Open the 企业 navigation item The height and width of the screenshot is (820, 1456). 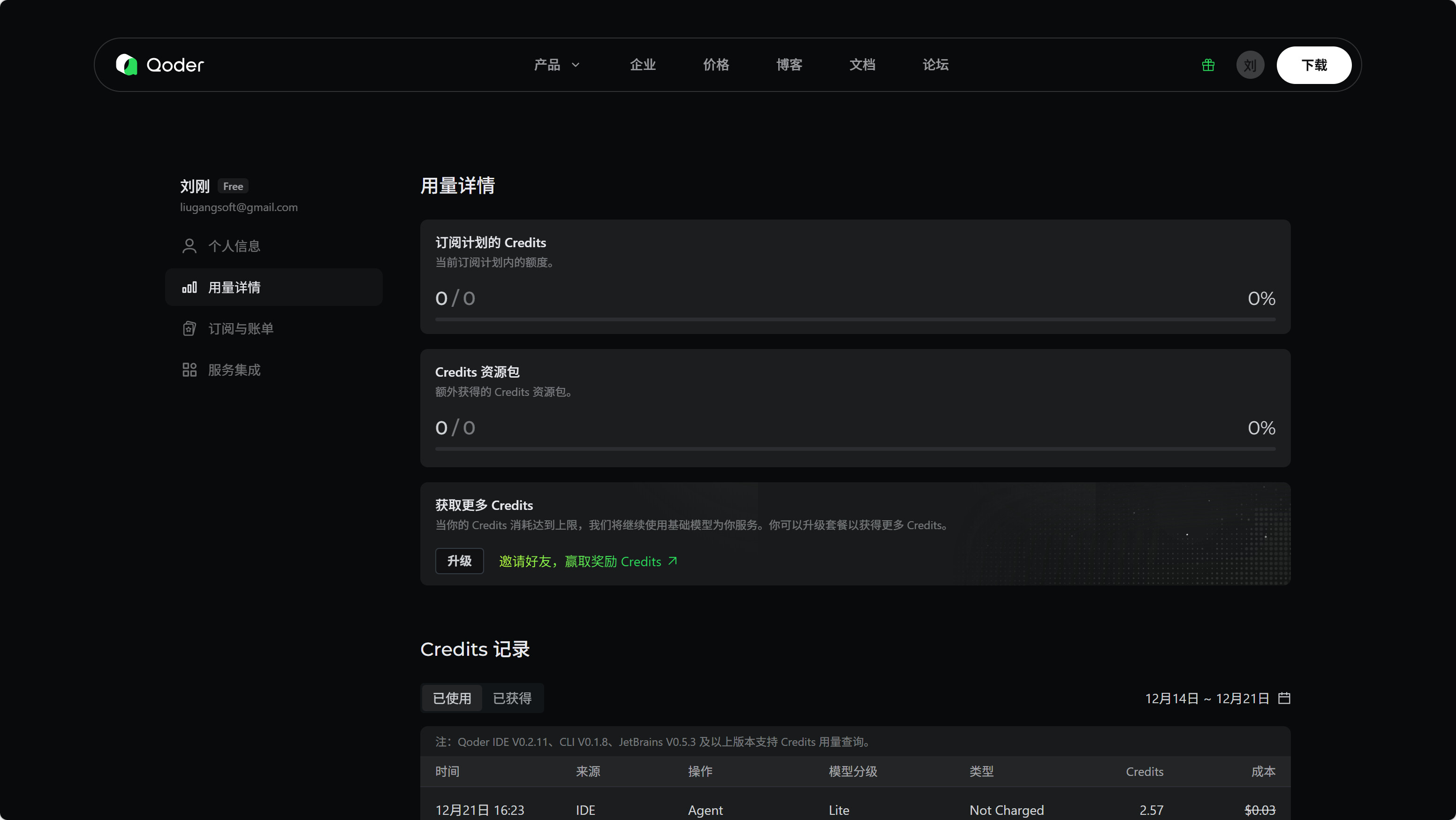[x=643, y=65]
